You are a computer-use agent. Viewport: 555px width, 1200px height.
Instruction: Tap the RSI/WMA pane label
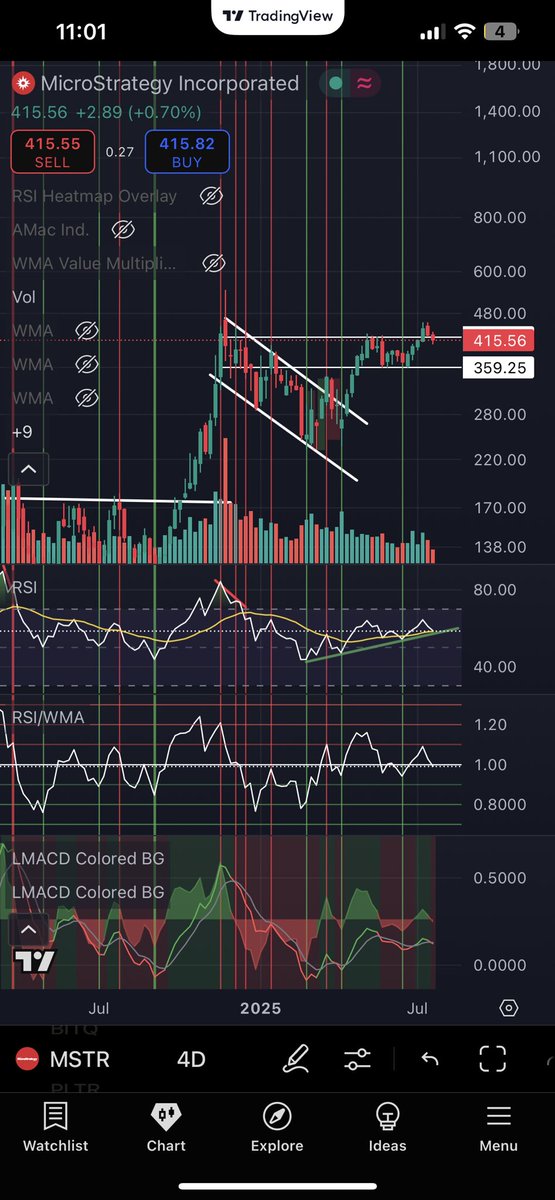(48, 717)
